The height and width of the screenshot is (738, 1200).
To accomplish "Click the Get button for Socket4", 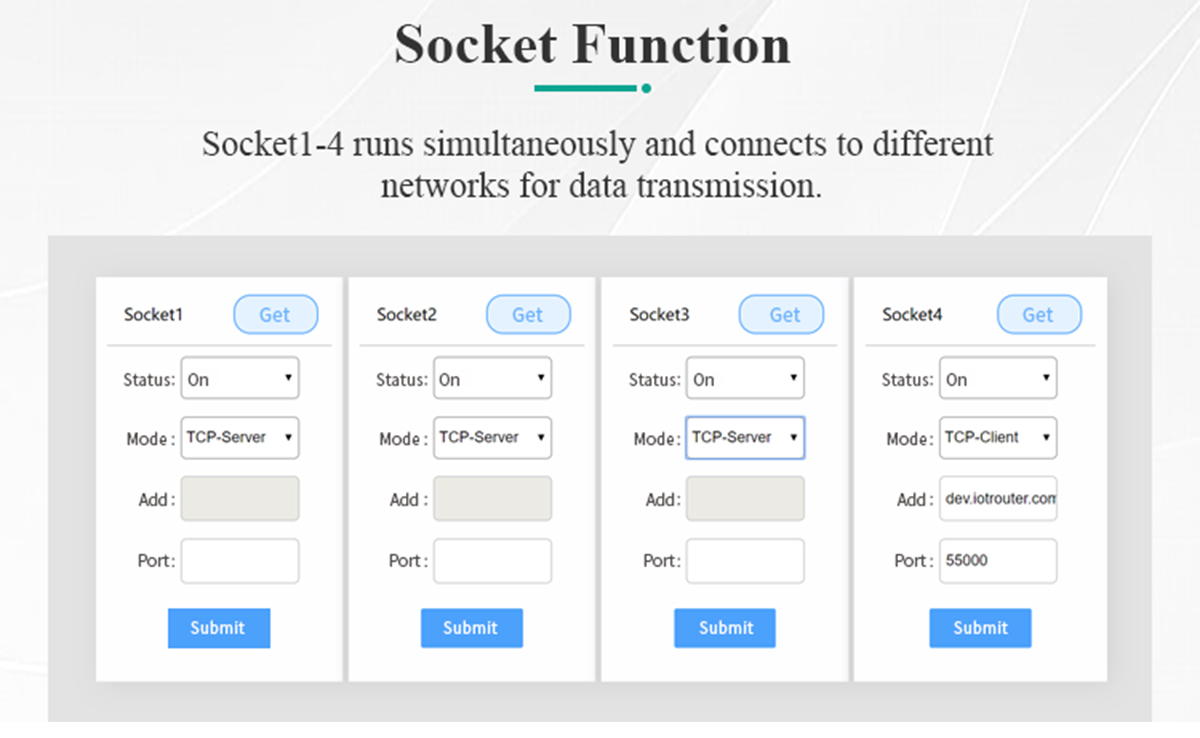I will [1039, 315].
